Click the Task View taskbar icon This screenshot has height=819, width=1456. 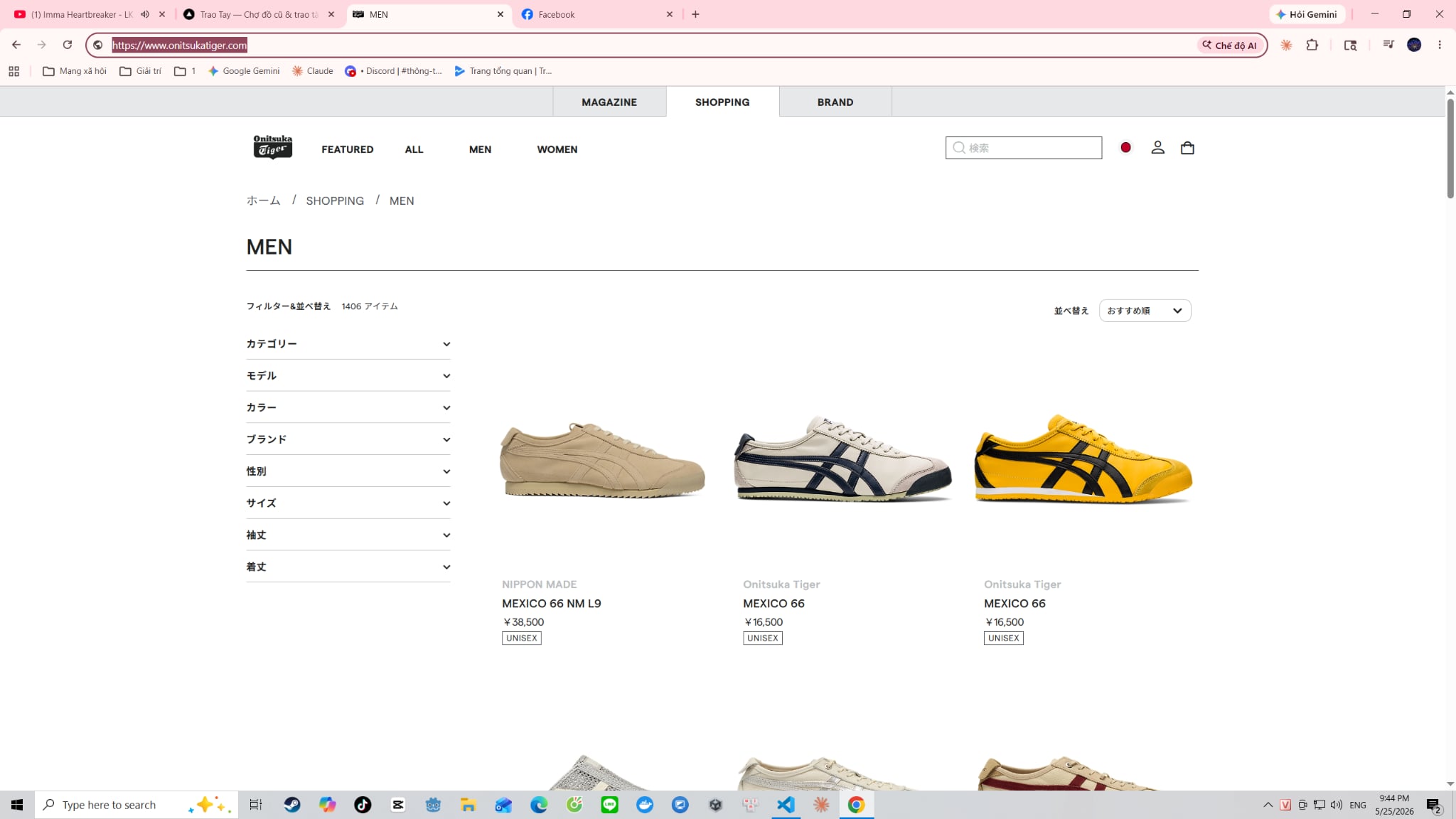(255, 805)
